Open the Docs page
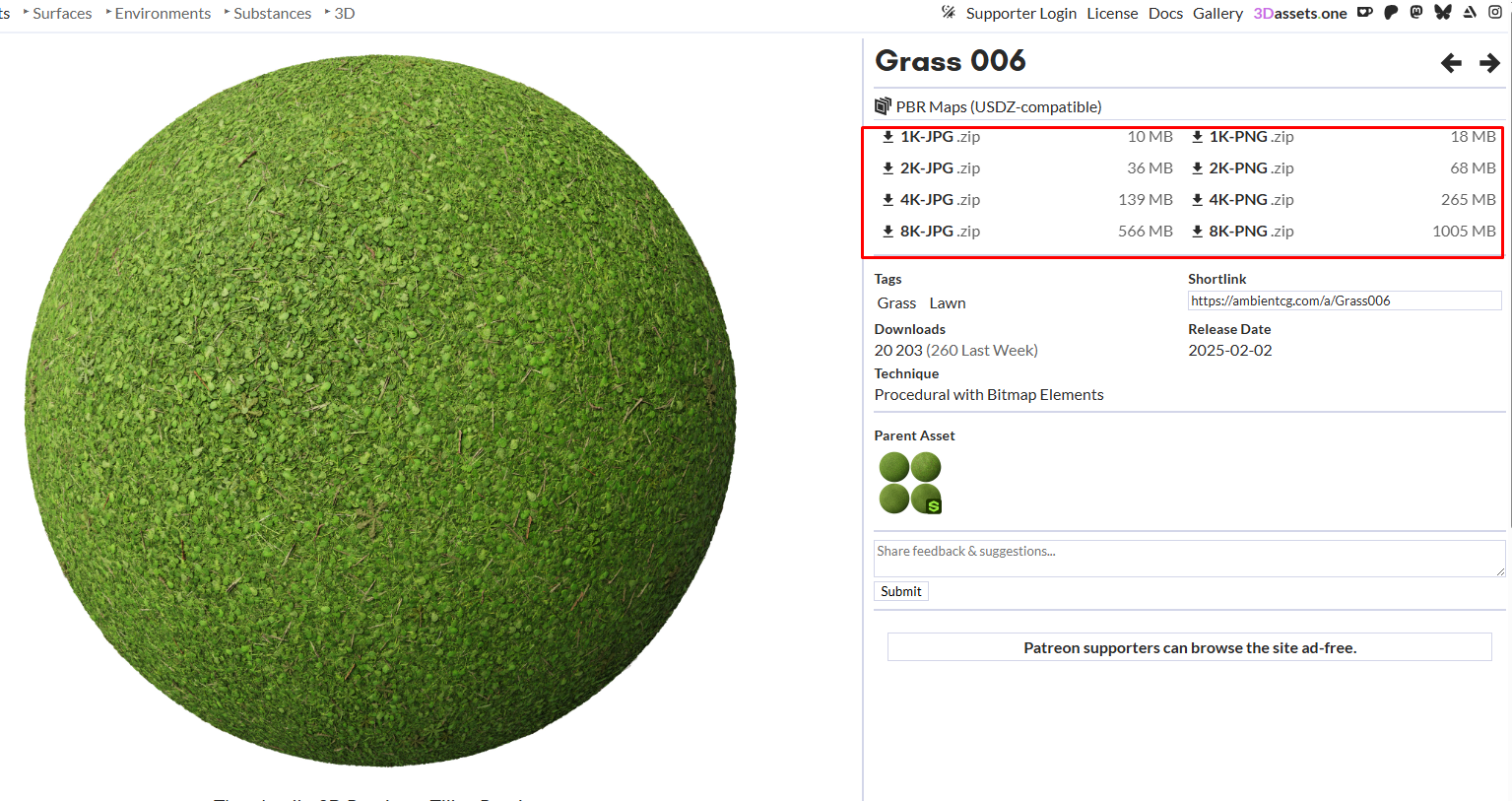Viewport: 1512px width, 801px height. 1165,14
